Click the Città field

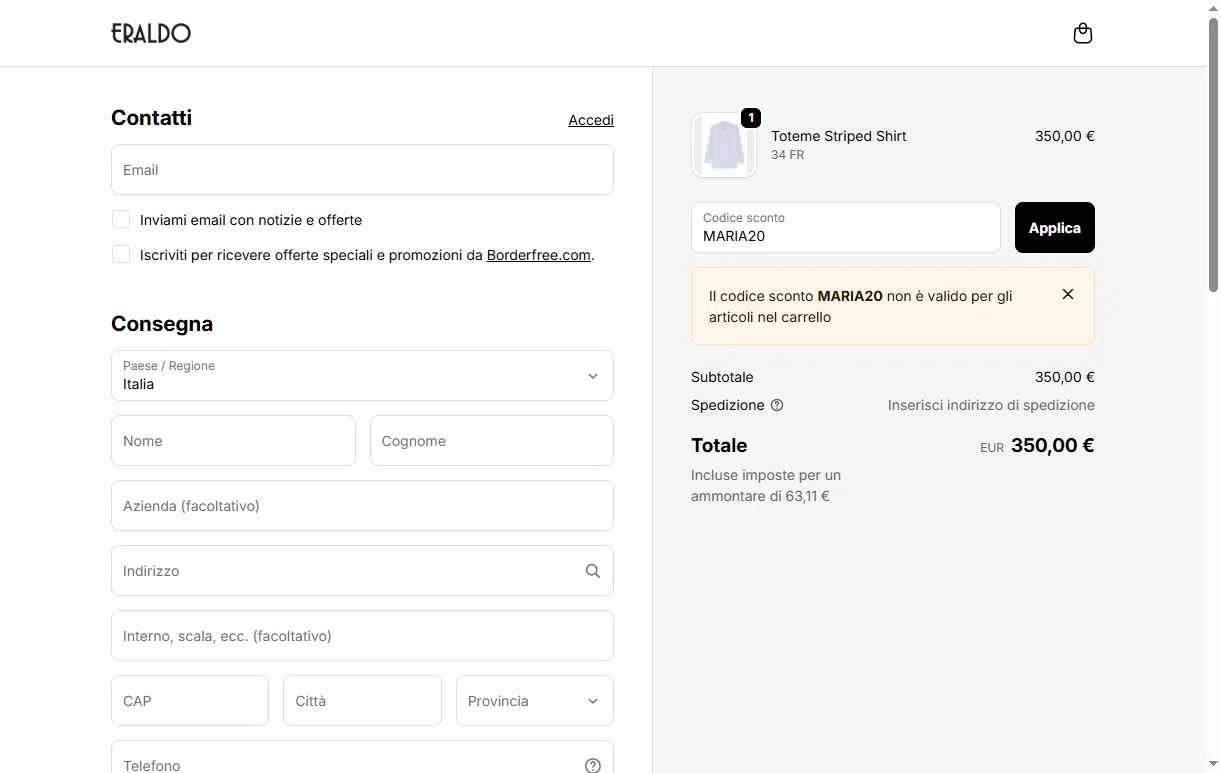pos(362,700)
